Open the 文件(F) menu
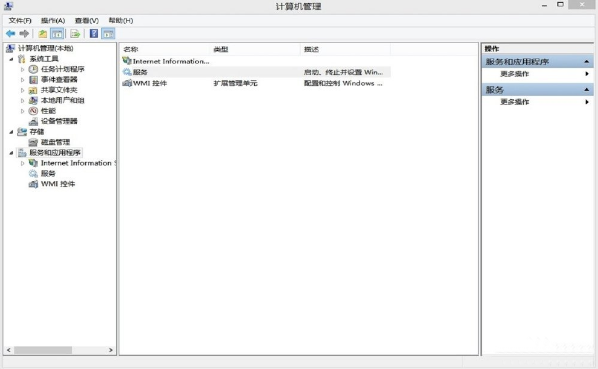 click(20, 21)
